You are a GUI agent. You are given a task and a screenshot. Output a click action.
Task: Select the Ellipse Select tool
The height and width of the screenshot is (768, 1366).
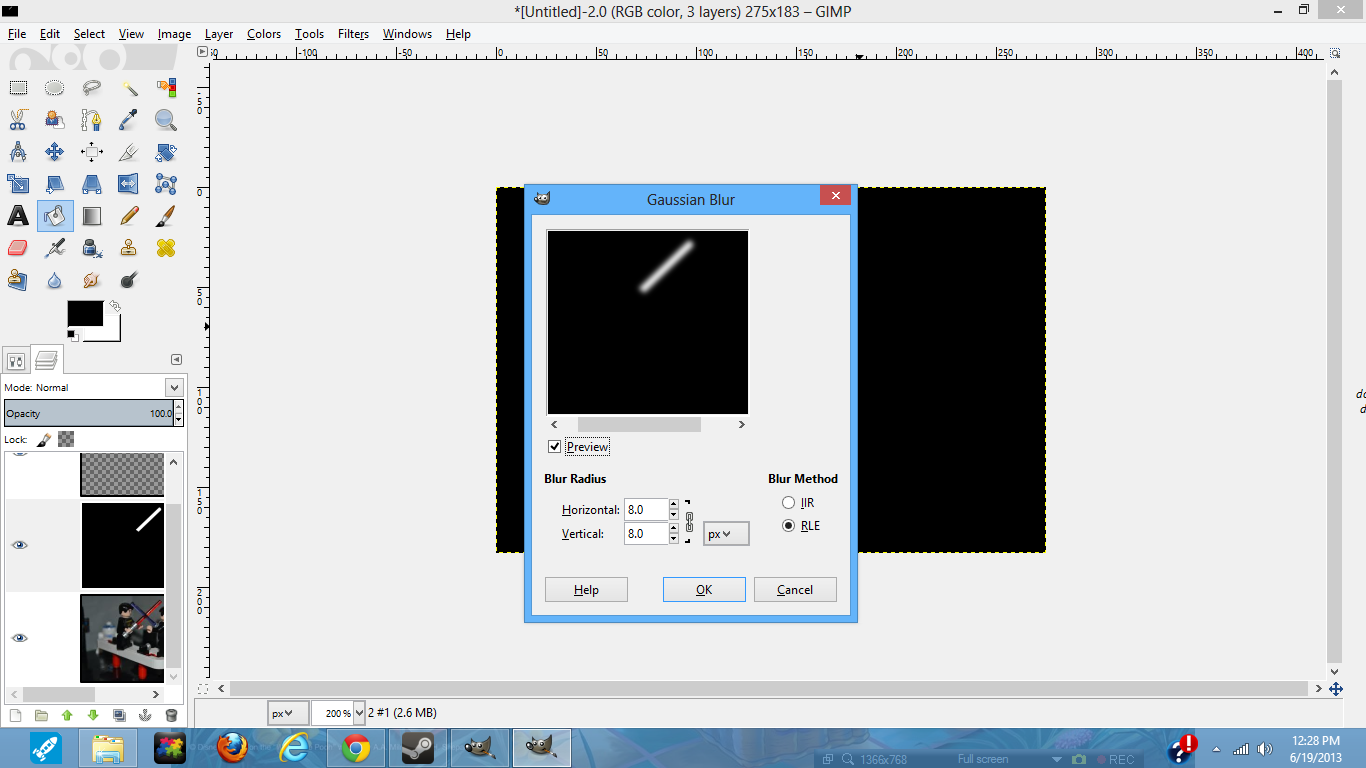pyautogui.click(x=54, y=87)
